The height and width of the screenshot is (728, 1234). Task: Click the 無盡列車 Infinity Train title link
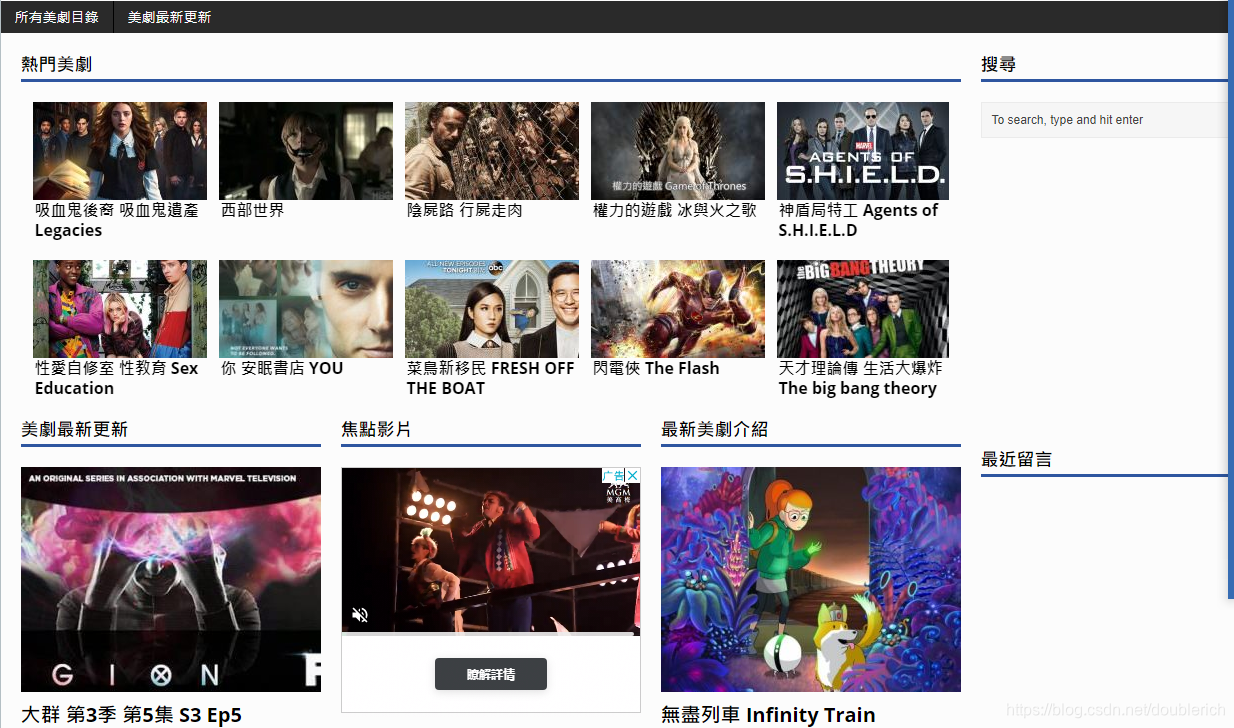click(x=768, y=715)
